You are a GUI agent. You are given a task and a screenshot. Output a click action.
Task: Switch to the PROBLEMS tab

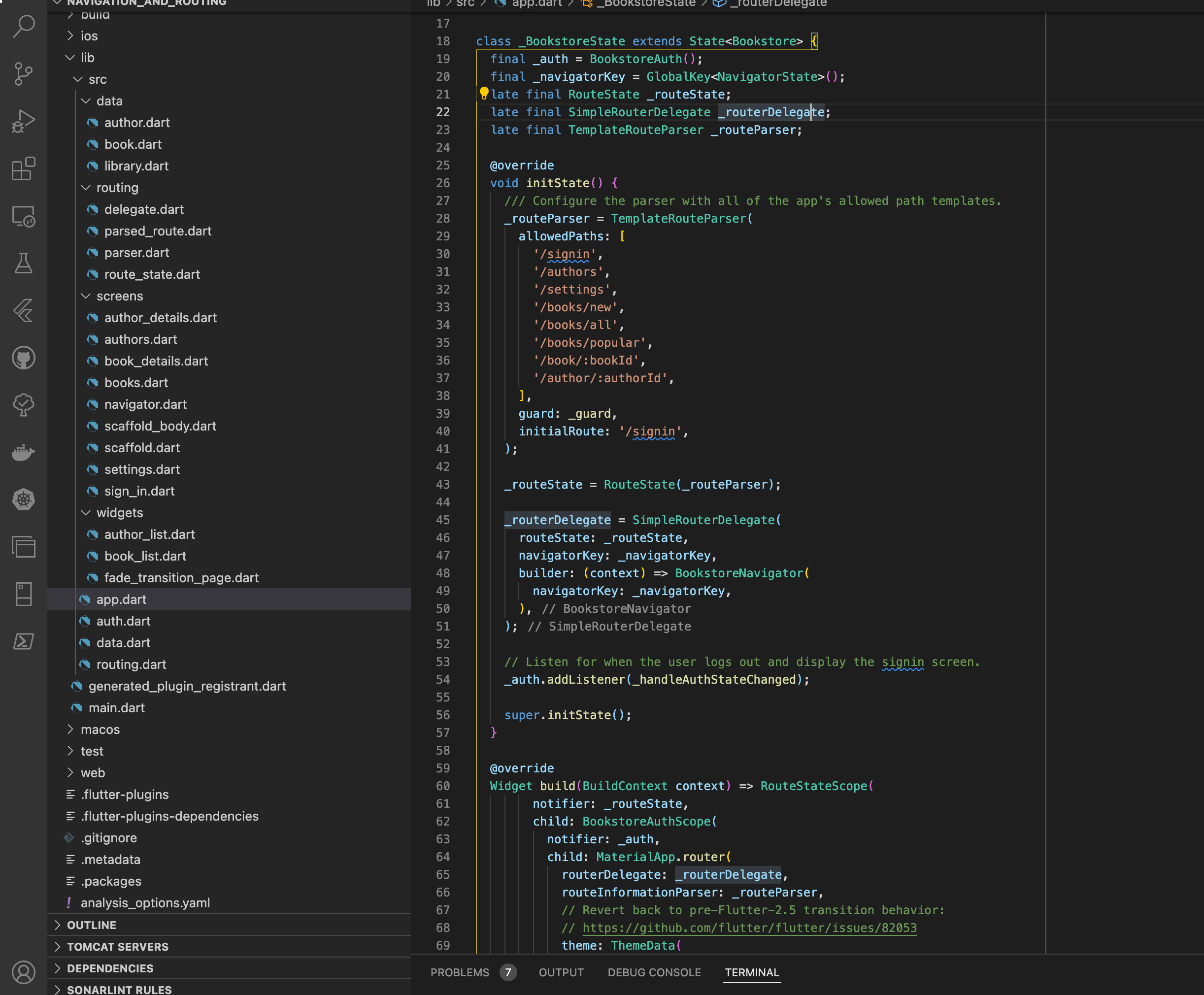coord(460,973)
